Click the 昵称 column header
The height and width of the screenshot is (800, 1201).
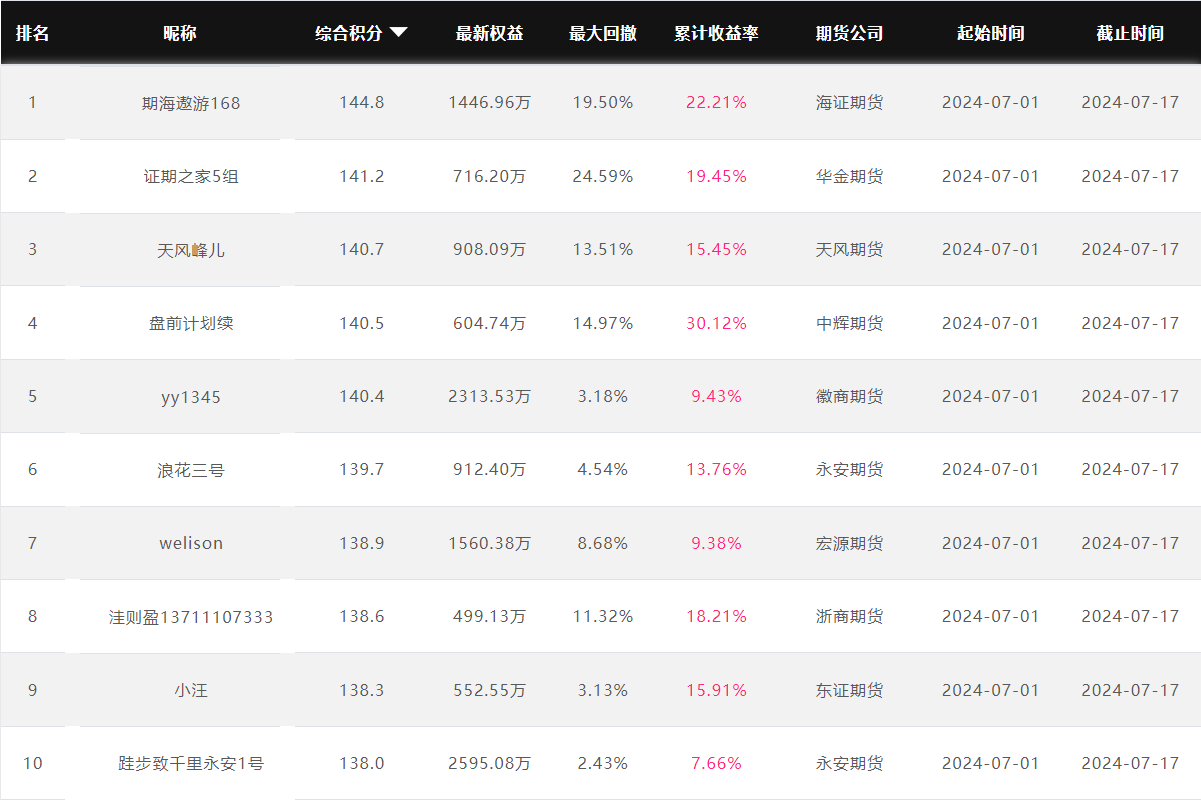click(x=180, y=33)
